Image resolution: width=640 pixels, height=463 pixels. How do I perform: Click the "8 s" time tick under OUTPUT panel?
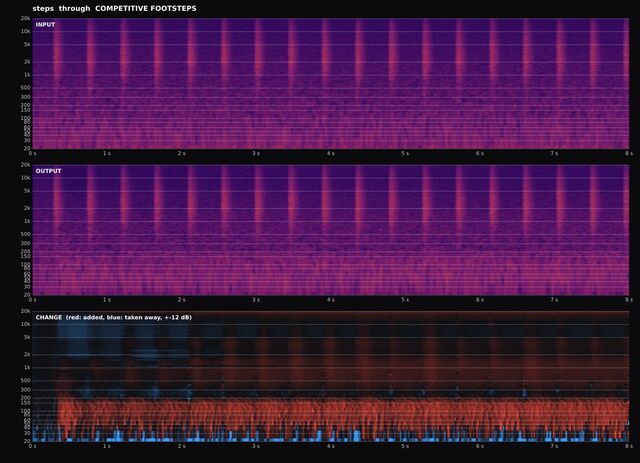click(629, 300)
